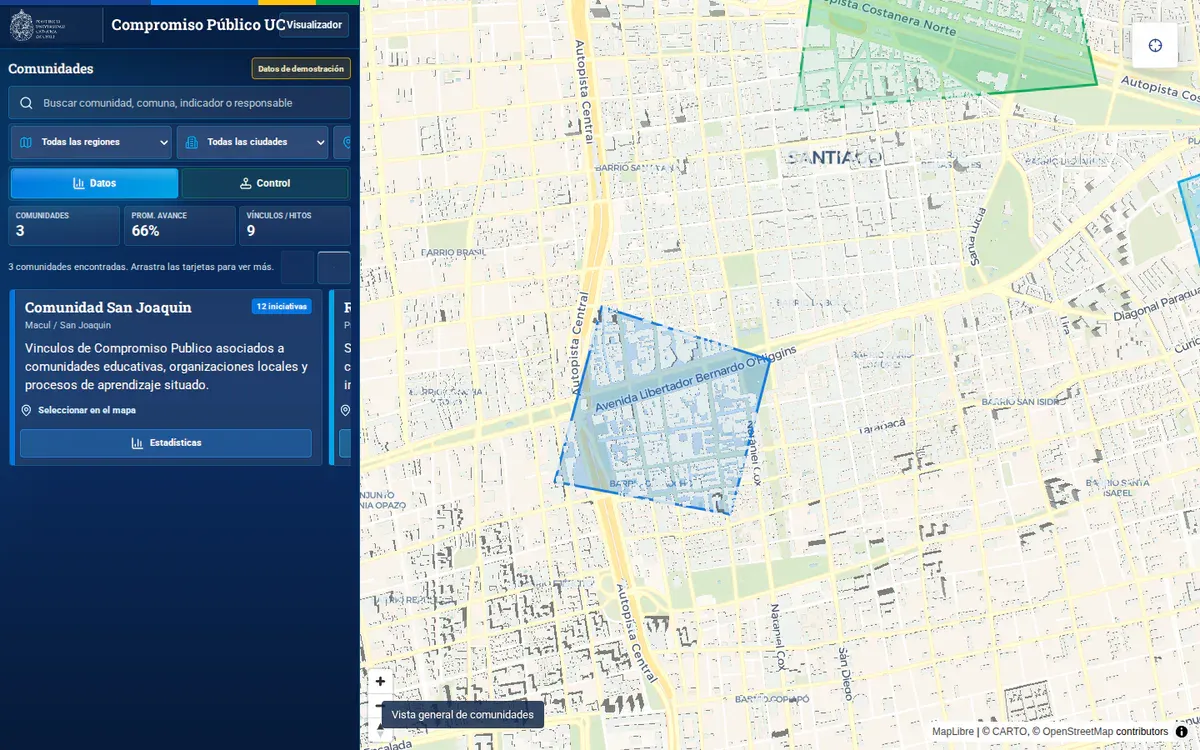Click the building icon beside Todas las ciudades

(192, 142)
